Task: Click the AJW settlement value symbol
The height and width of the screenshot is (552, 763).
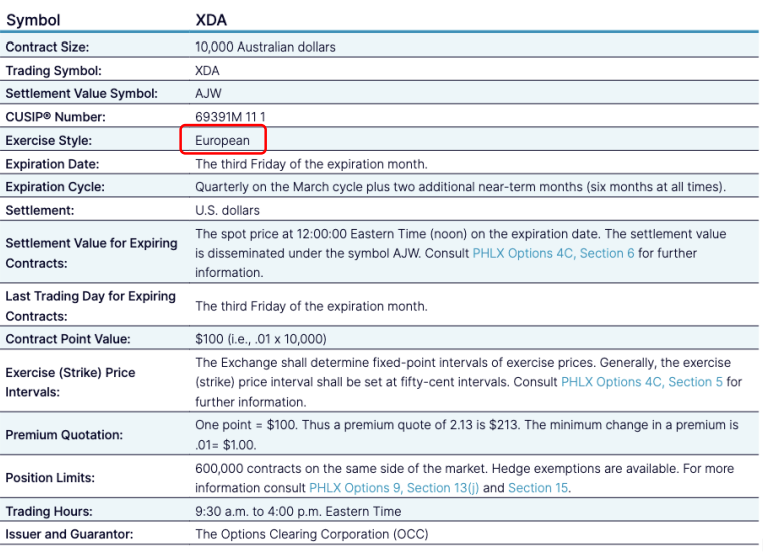Action: pyautogui.click(x=209, y=94)
